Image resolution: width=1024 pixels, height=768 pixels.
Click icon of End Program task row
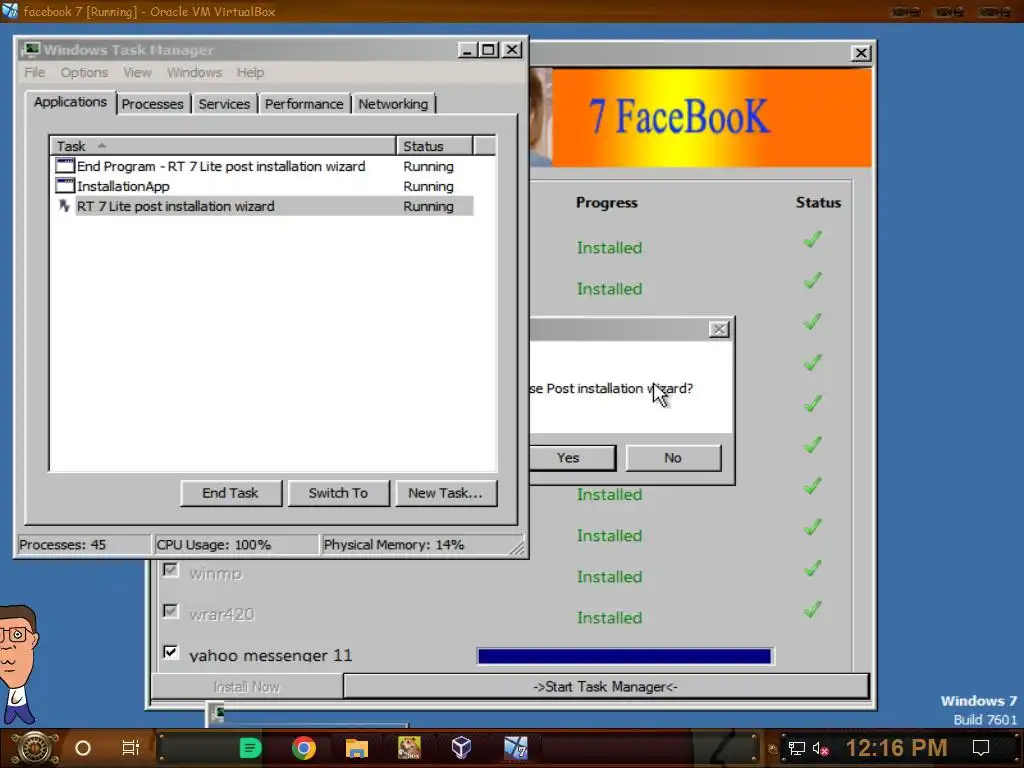[x=65, y=166]
